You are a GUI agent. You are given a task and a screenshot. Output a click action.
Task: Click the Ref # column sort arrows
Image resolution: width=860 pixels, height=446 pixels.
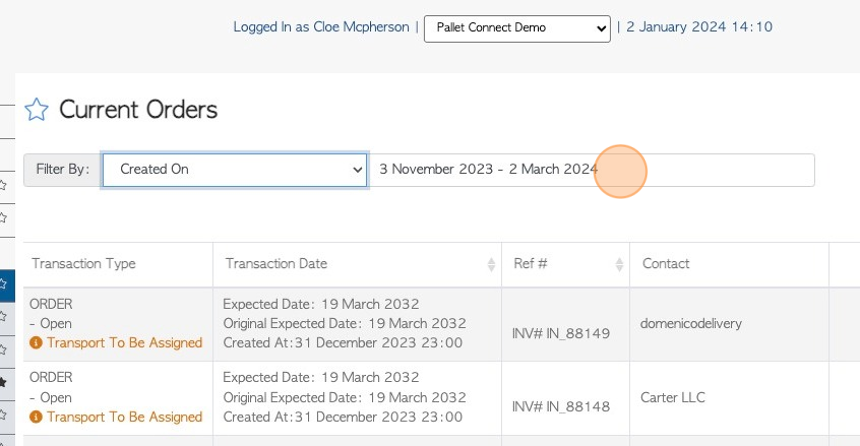tap(619, 264)
